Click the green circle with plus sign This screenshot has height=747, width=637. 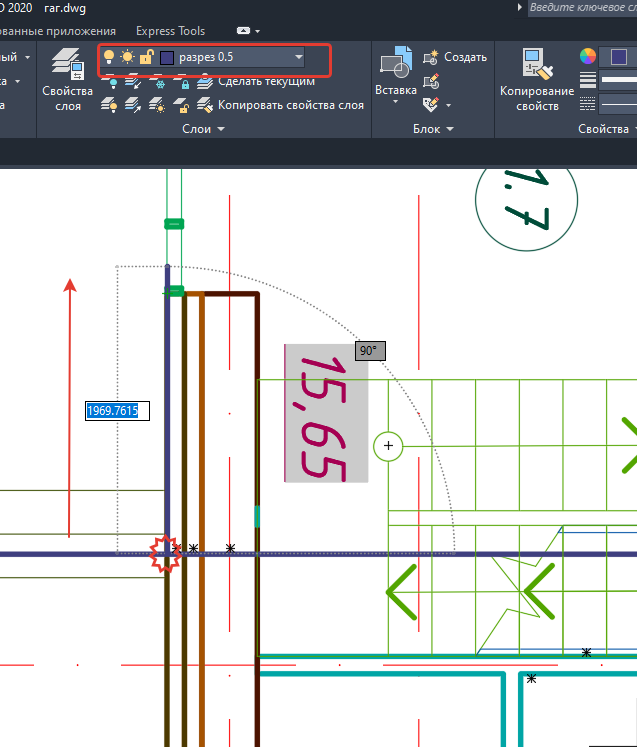pyautogui.click(x=388, y=446)
